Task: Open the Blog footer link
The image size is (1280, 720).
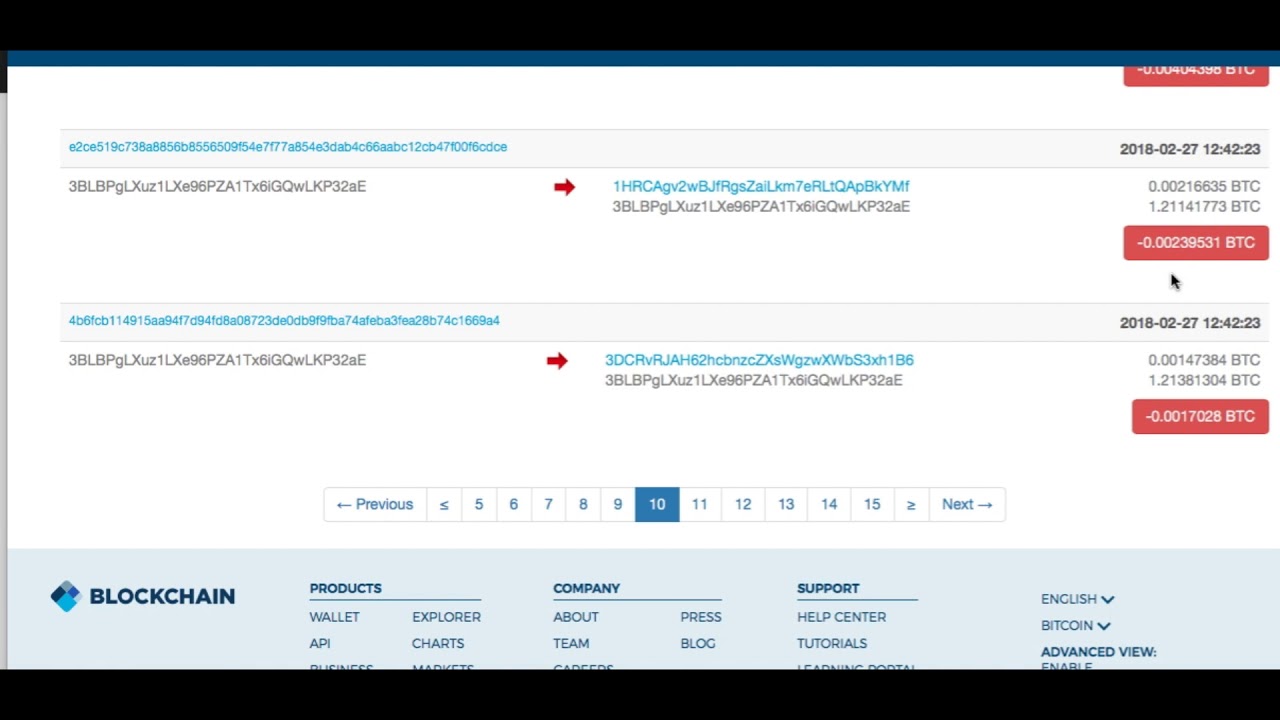Action: click(x=698, y=644)
